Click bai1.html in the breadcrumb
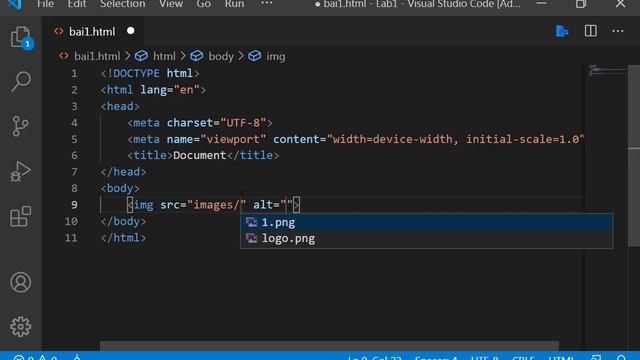Viewport: 640px width, 360px height. click(97, 56)
